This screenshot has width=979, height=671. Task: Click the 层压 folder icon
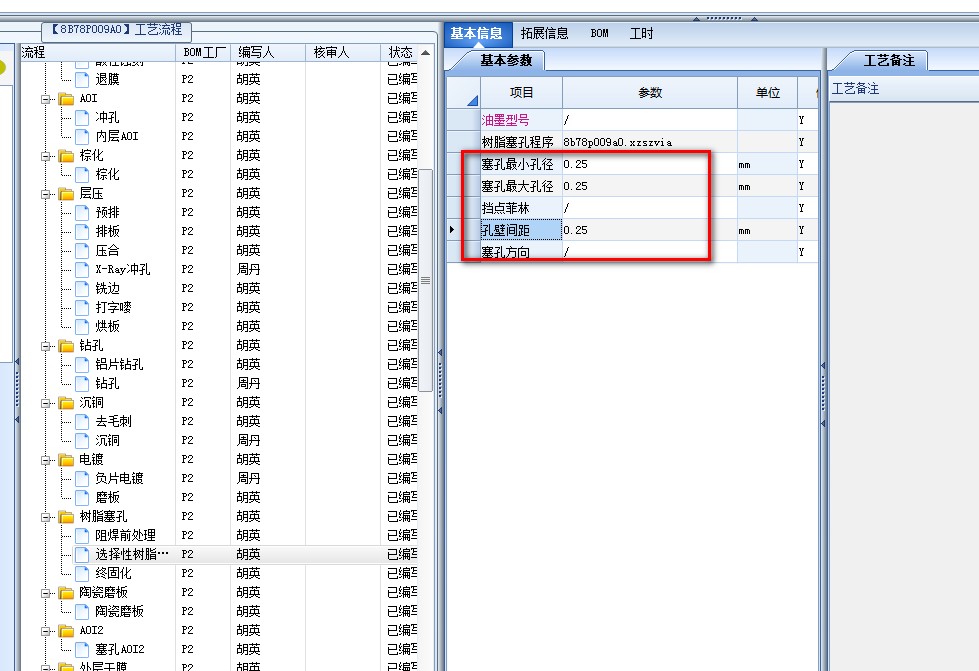[66, 193]
